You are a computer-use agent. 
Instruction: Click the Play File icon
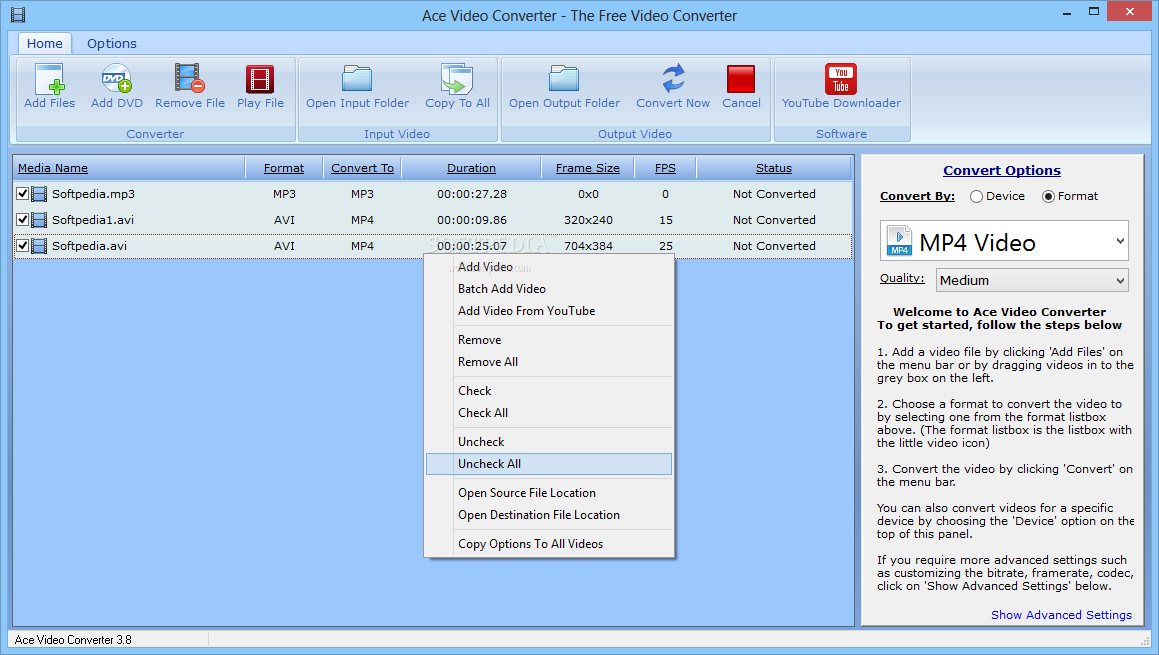[x=260, y=79]
